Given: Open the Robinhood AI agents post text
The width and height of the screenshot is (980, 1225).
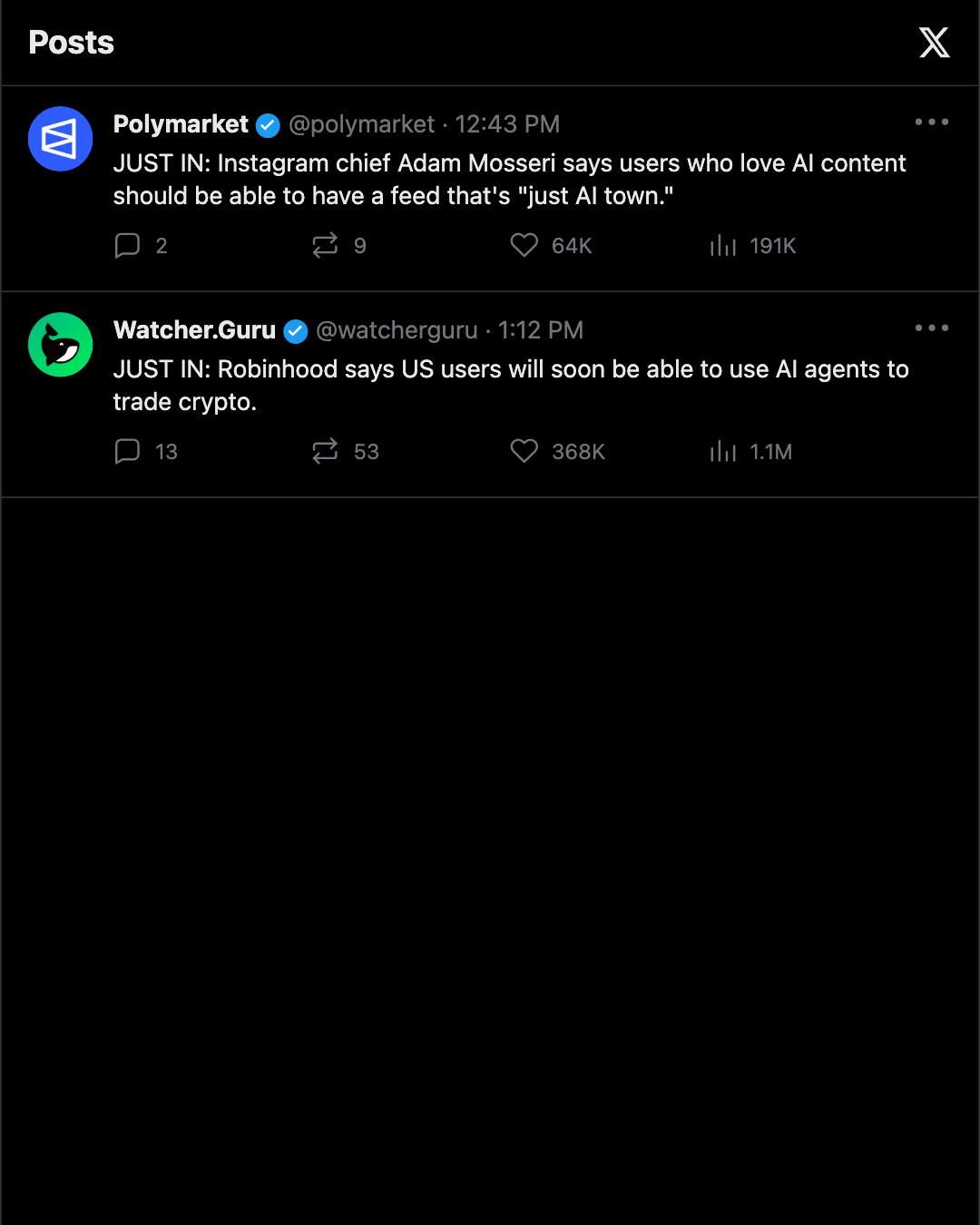Looking at the screenshot, I should coord(511,386).
